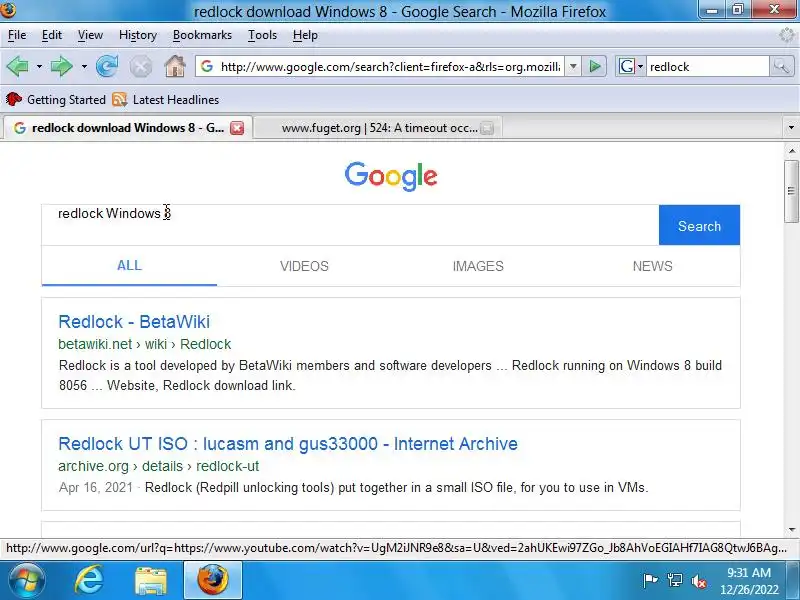
Task: Switch to VIDEOS results tab
Action: [304, 266]
